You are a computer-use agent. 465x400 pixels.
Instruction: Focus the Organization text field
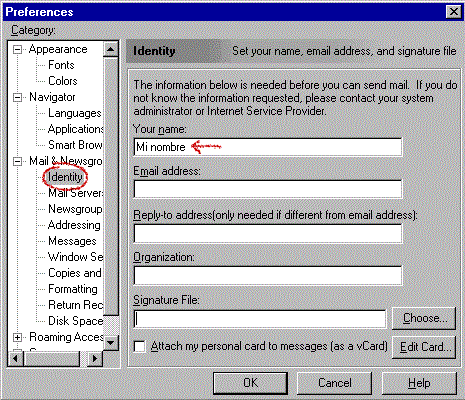click(x=268, y=275)
